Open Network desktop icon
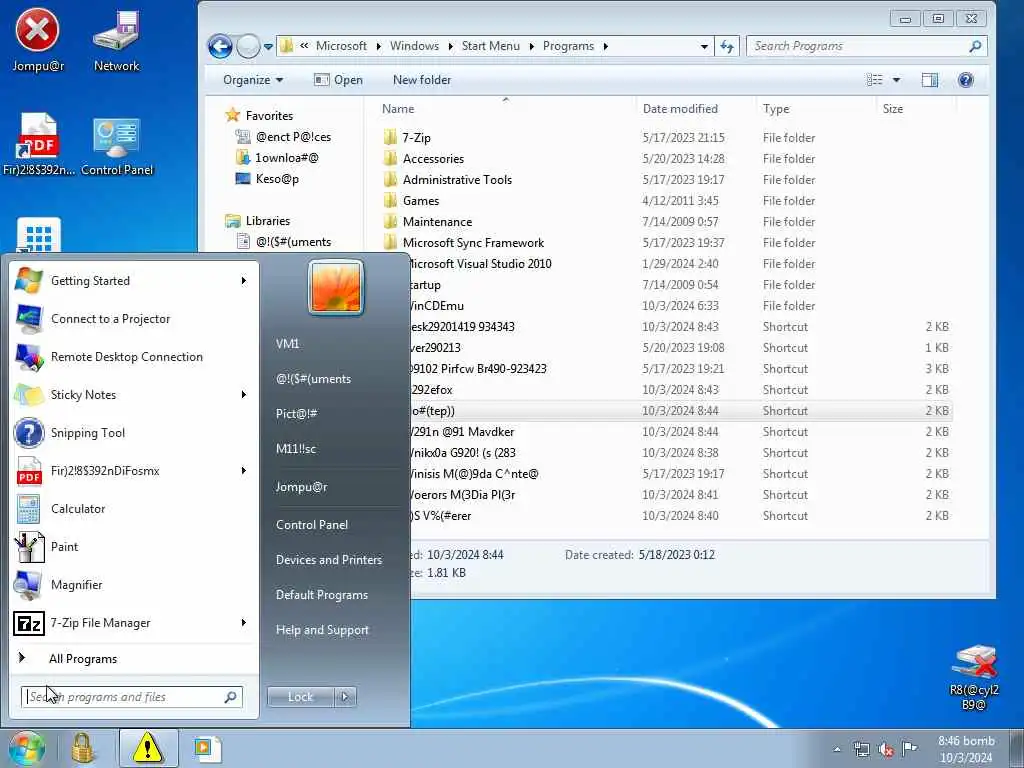 click(116, 40)
